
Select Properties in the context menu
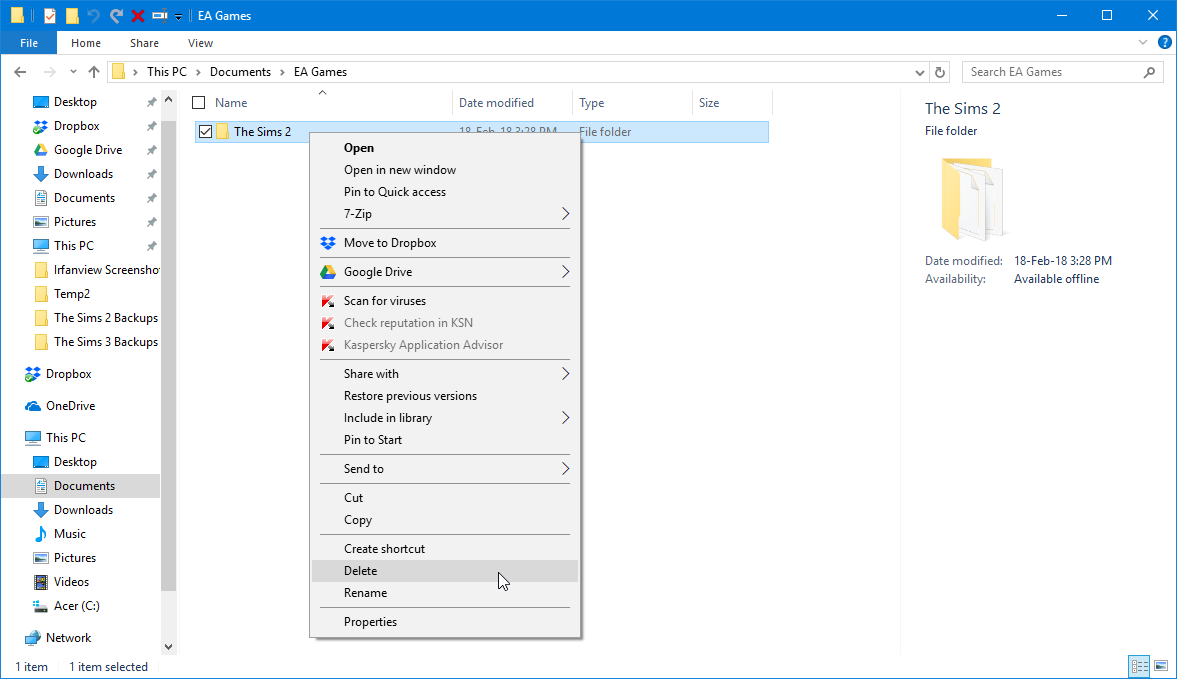tap(370, 622)
